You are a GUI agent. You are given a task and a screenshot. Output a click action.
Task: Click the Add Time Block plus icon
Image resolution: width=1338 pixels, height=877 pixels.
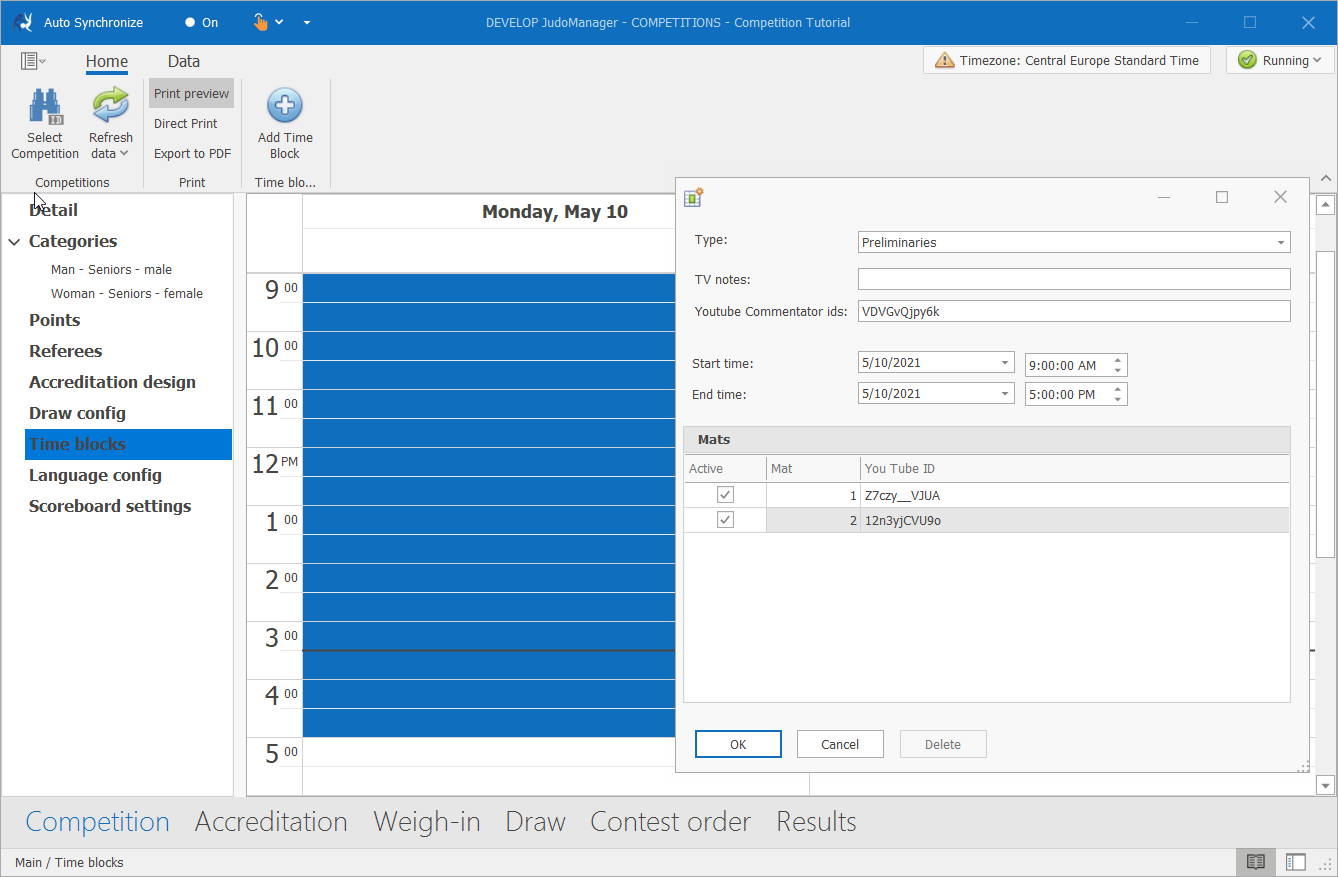point(285,106)
